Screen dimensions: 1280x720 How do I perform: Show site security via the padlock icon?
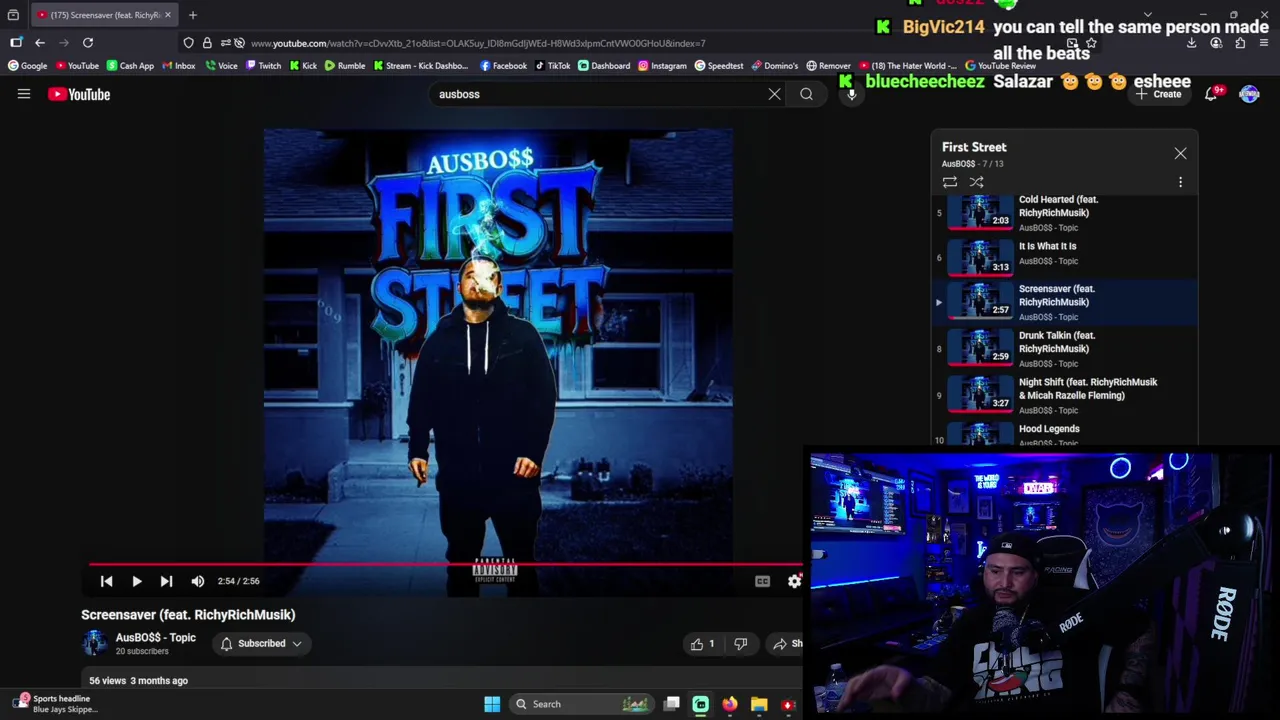point(207,43)
